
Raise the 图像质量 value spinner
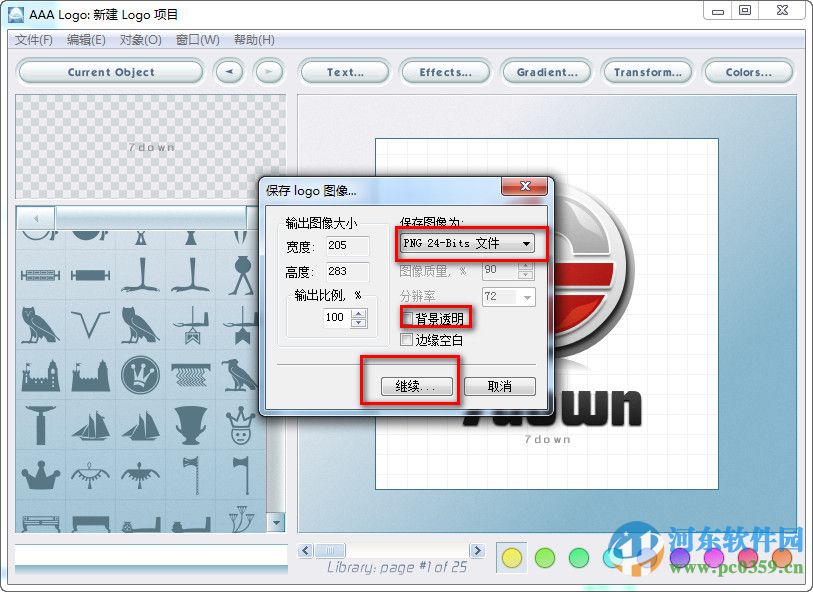pos(526,266)
